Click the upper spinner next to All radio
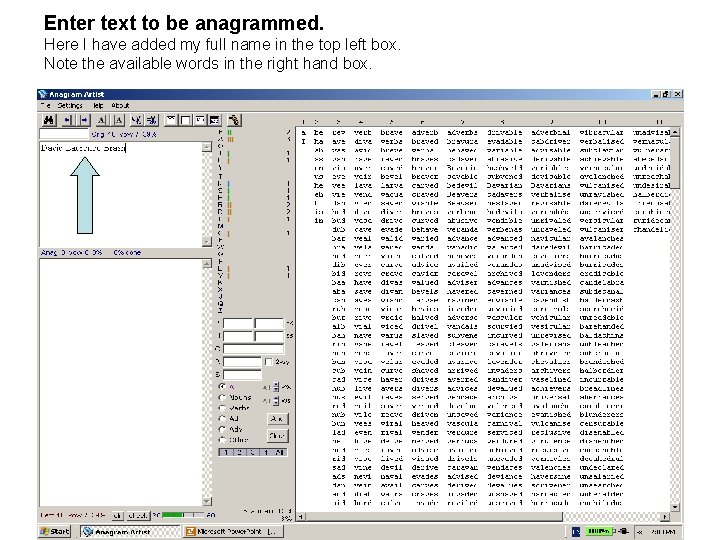The width and height of the screenshot is (720, 540). pos(276,387)
